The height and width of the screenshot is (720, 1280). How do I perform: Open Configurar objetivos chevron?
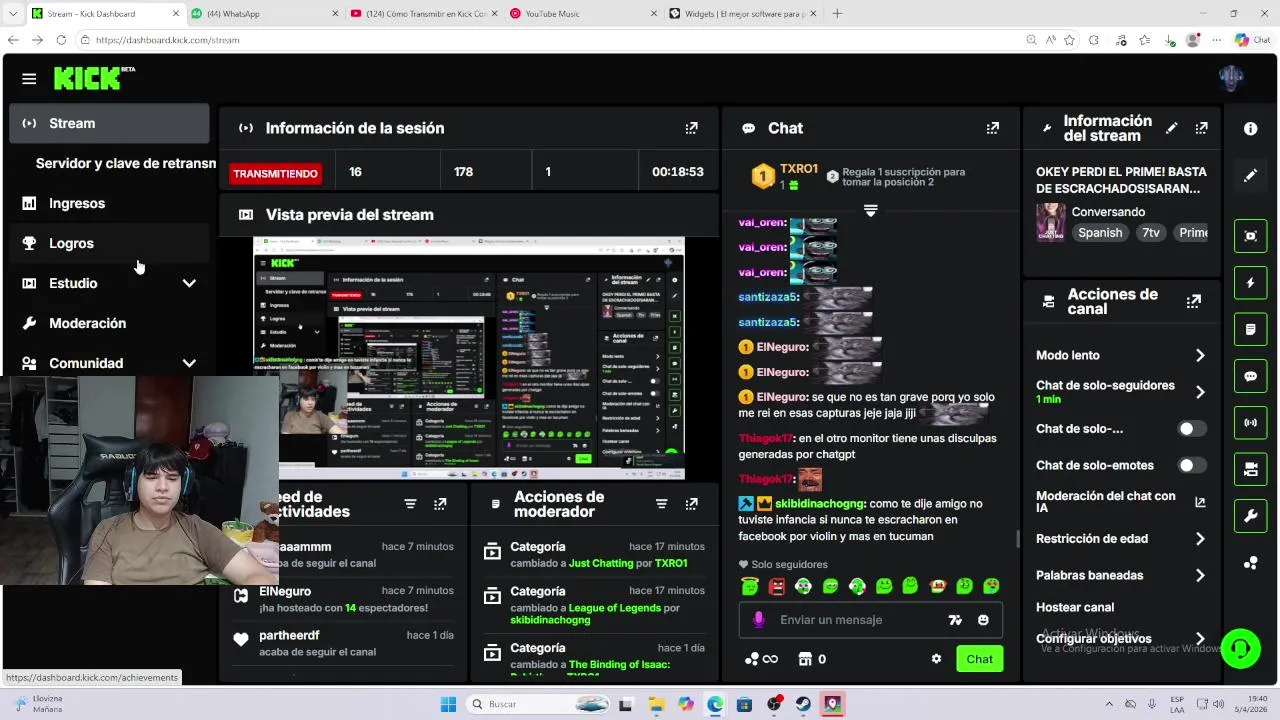point(1200,639)
